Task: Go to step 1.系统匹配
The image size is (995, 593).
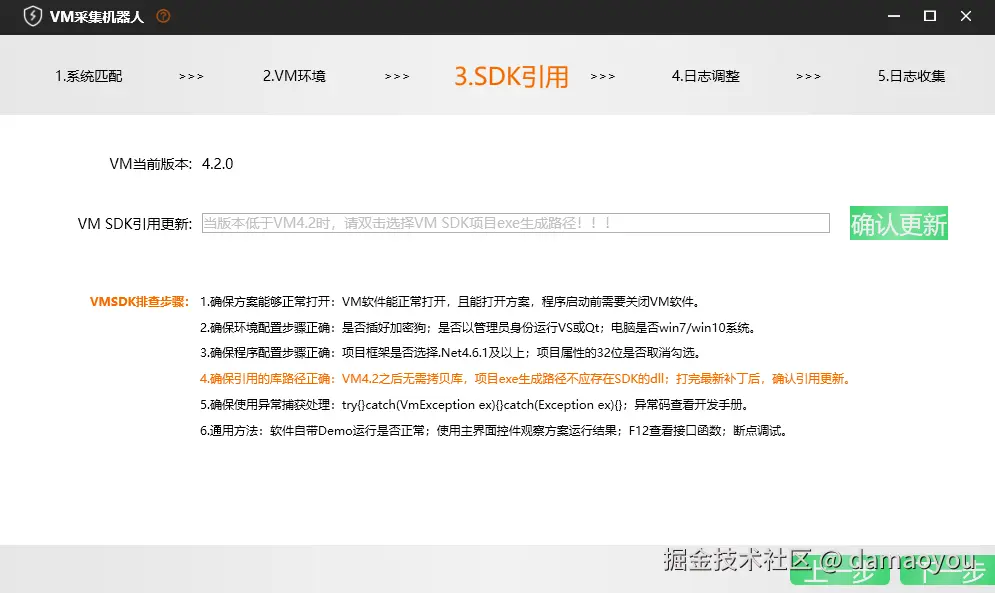Action: (88, 76)
